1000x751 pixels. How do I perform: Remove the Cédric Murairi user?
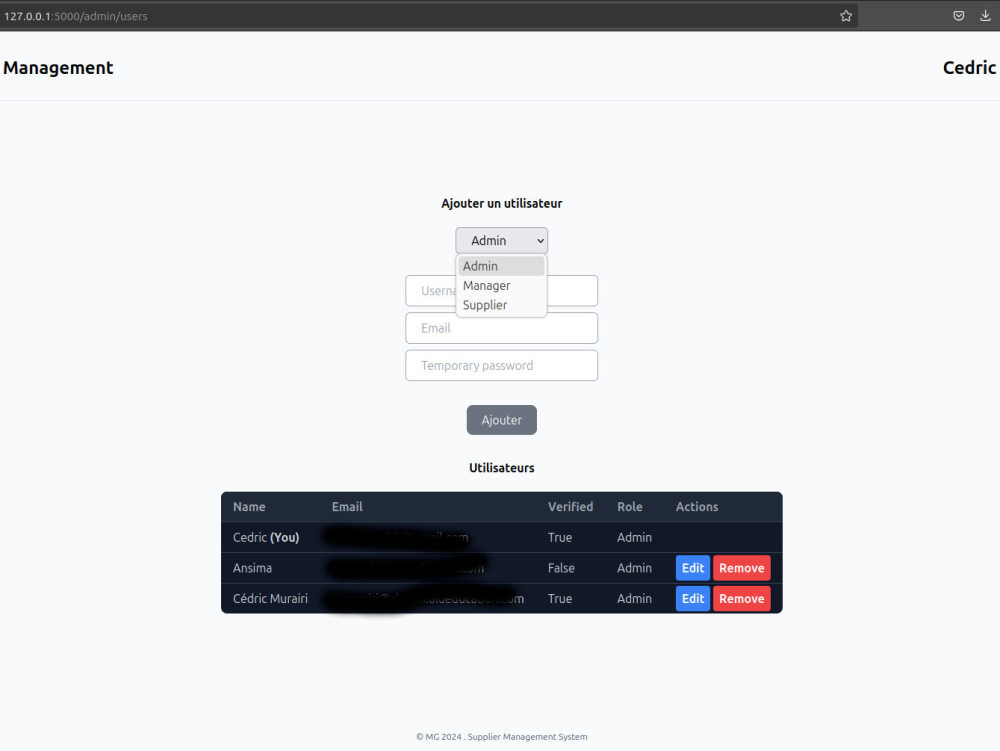[742, 599]
